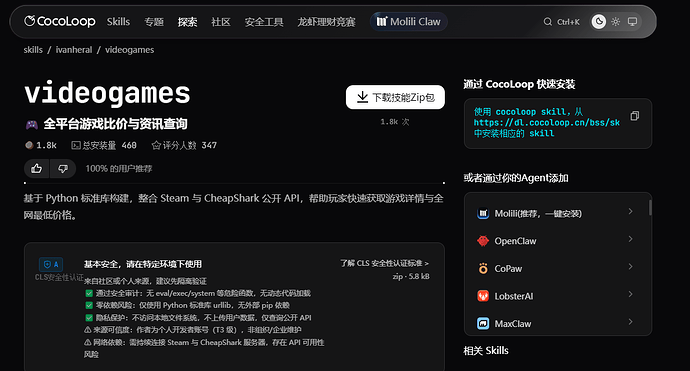Go to the 探索 section

click(187, 22)
